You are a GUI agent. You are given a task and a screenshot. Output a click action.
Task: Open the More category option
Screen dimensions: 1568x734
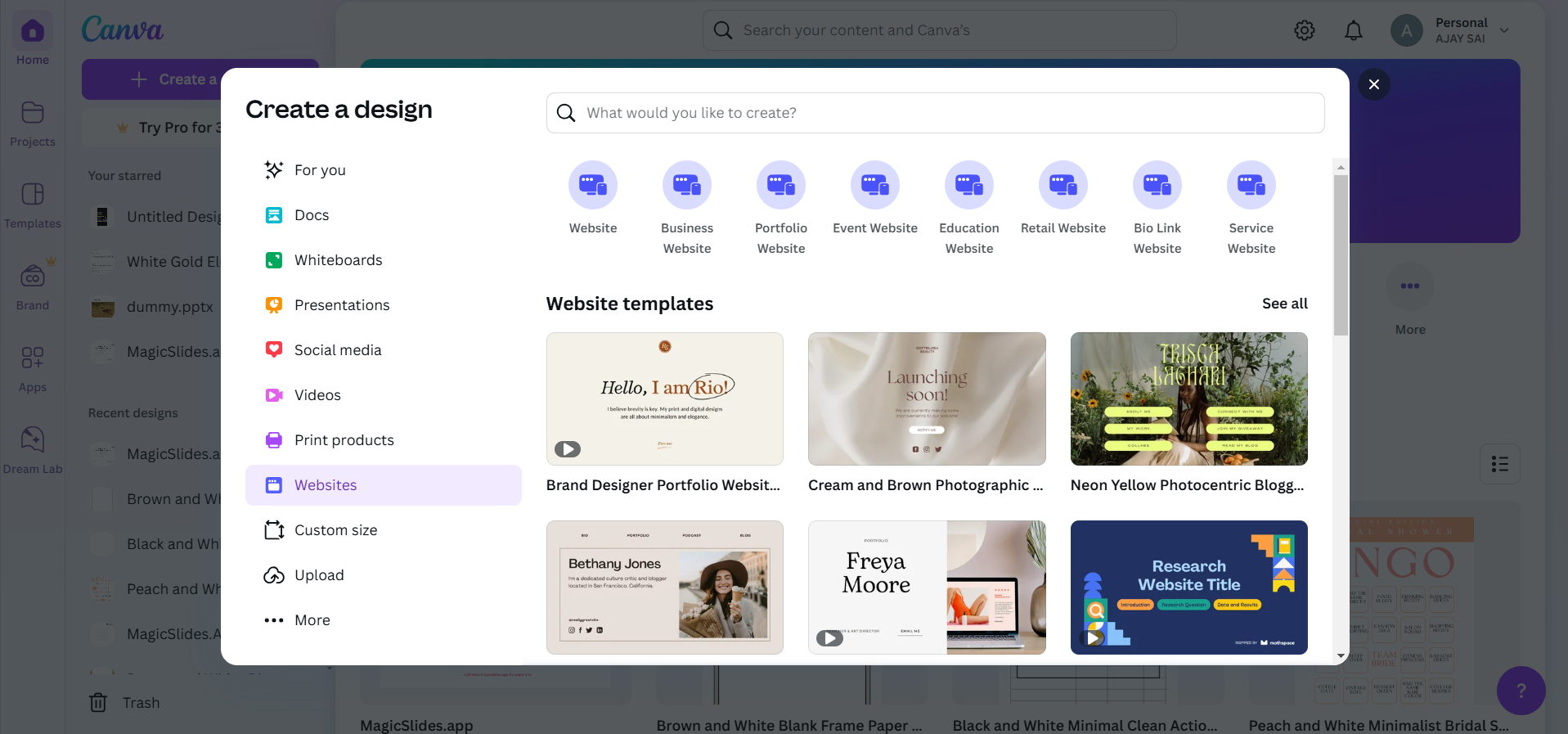point(384,620)
